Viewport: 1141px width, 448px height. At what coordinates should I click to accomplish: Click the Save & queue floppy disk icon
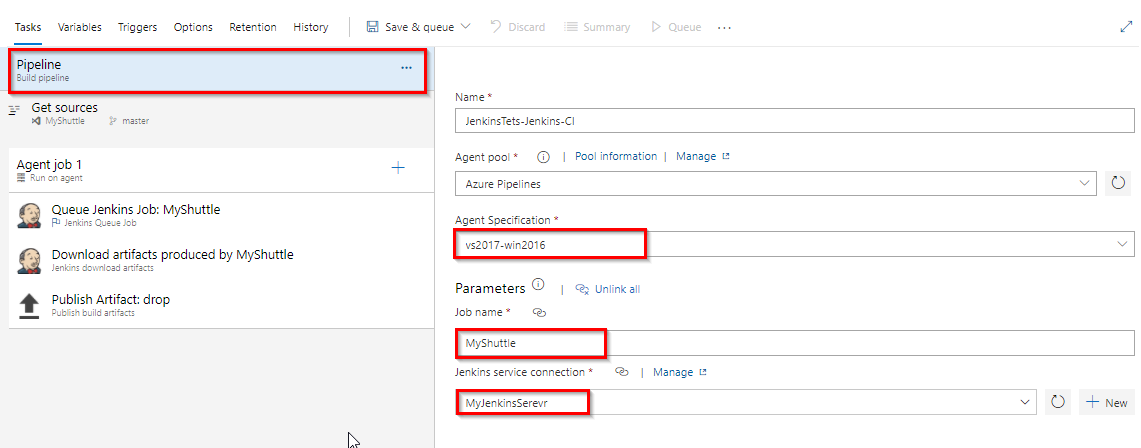[372, 27]
